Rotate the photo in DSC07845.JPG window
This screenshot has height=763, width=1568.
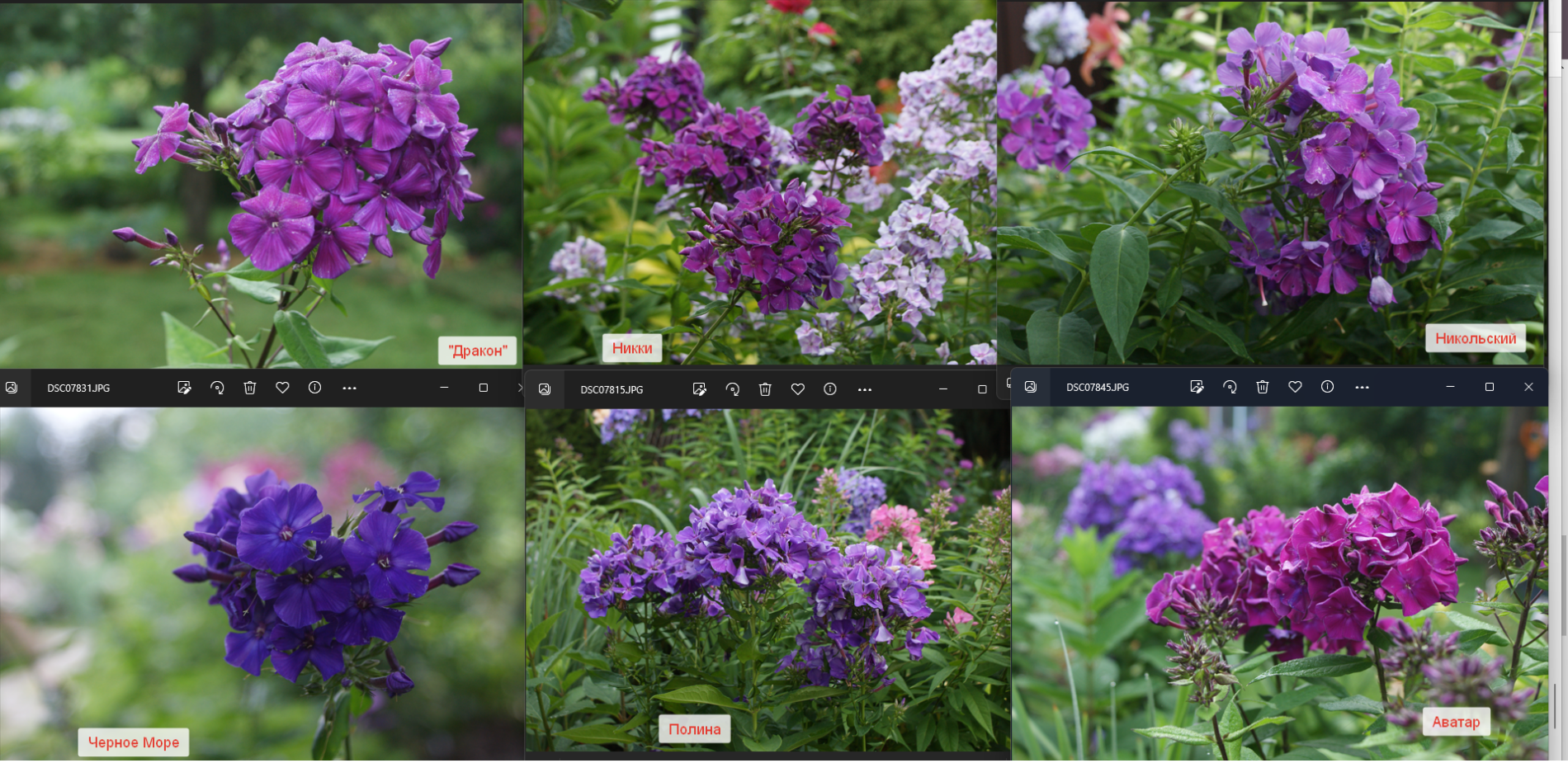pos(1230,387)
